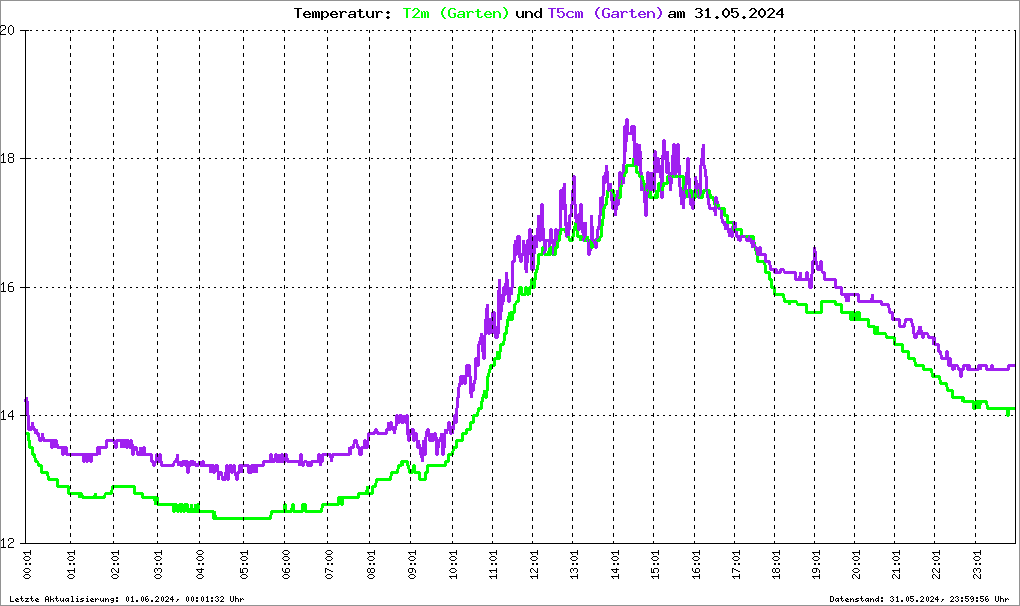Click the purple T5cm (Garten) legend label
Image resolution: width=1020 pixels, height=606 pixels.
(x=605, y=14)
